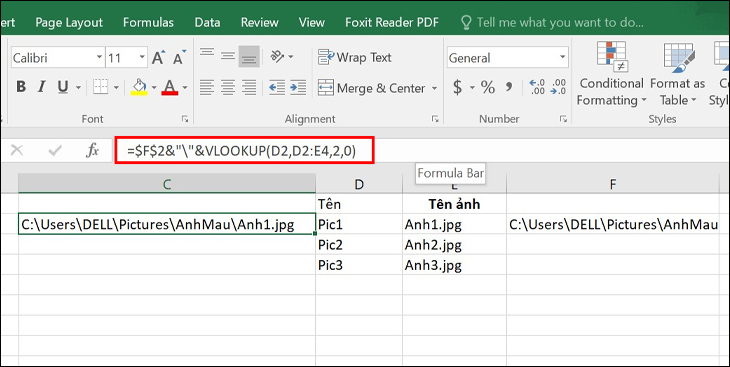Select cell containing Anh1.jpg full path in column C

(167, 224)
